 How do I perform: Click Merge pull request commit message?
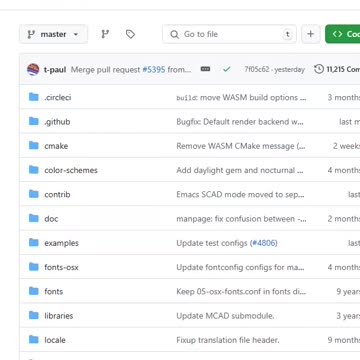[x=106, y=70]
